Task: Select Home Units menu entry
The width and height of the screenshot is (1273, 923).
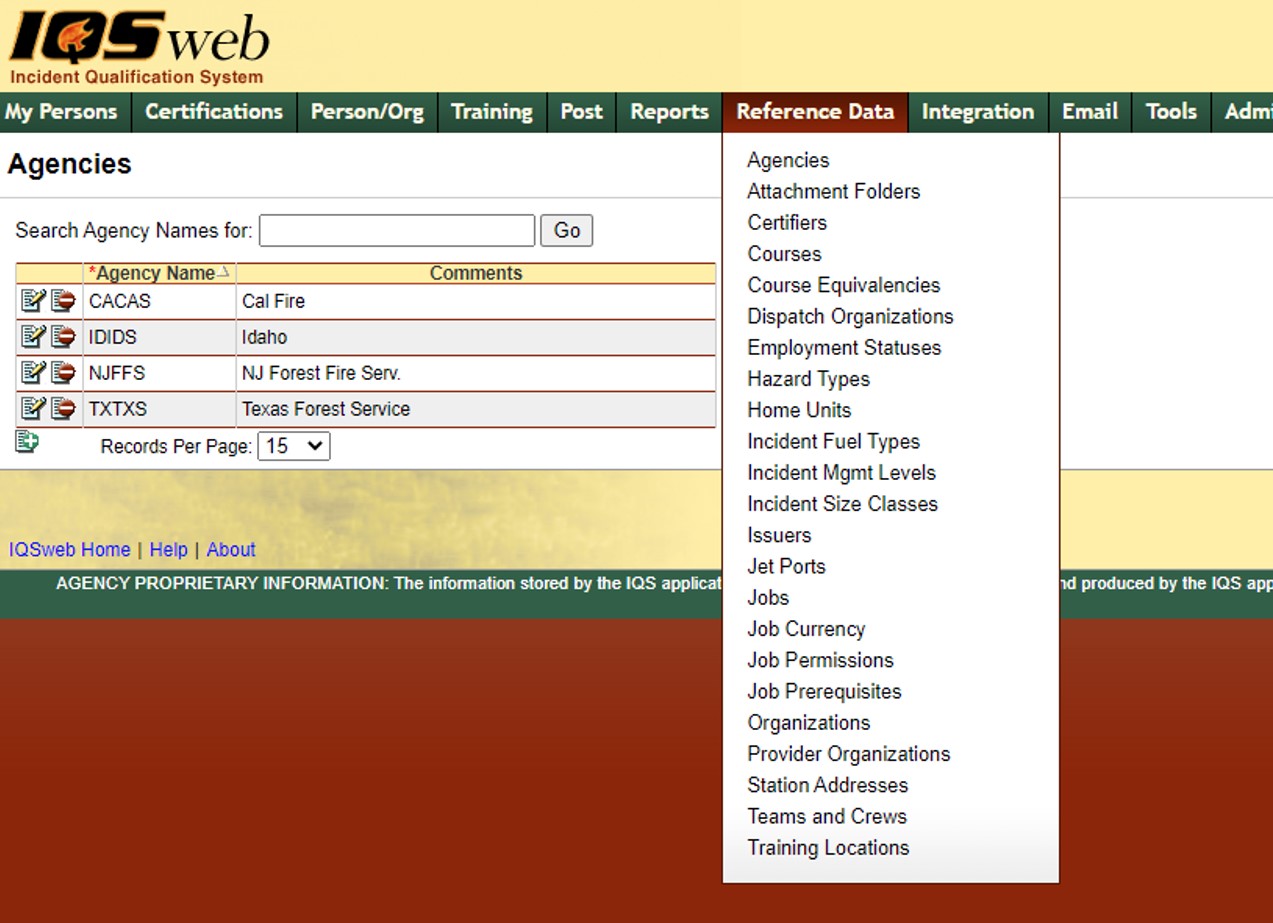Action: point(799,410)
